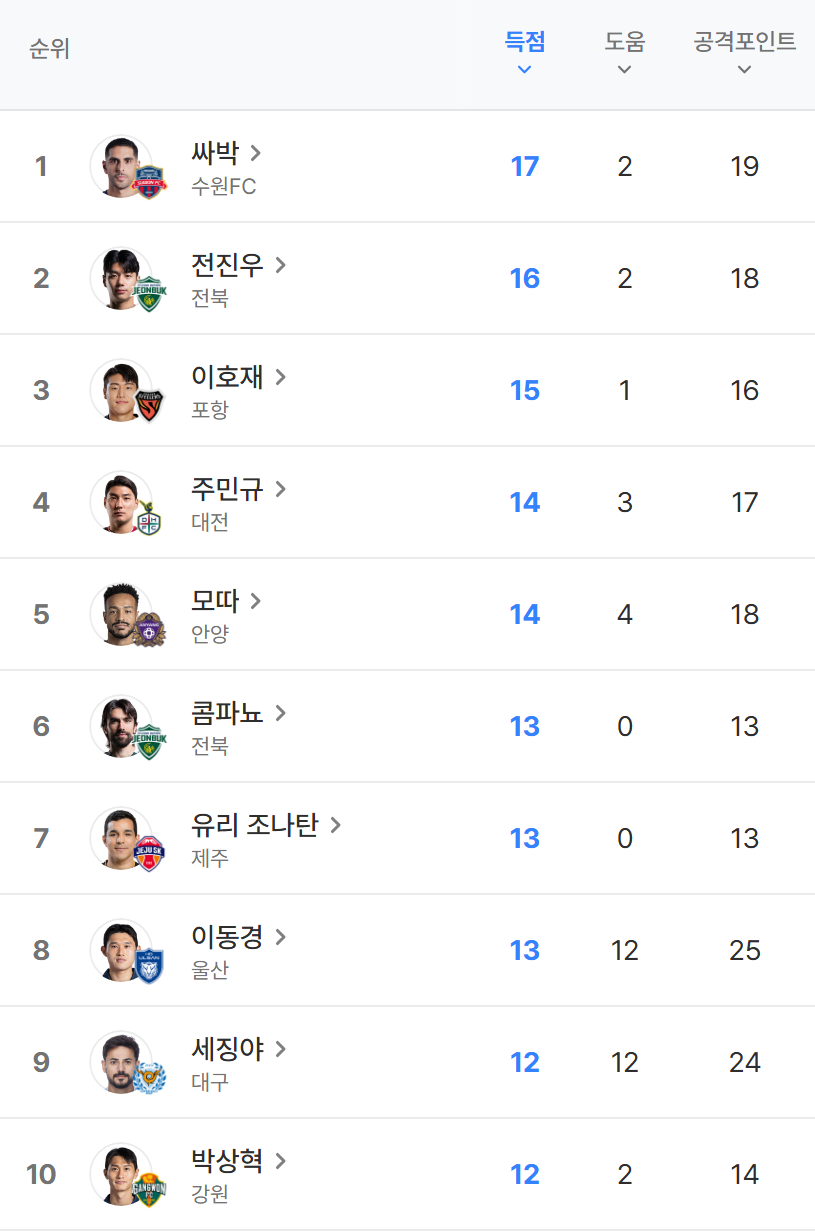Click Daejeon badge beside 주민규

[150, 518]
